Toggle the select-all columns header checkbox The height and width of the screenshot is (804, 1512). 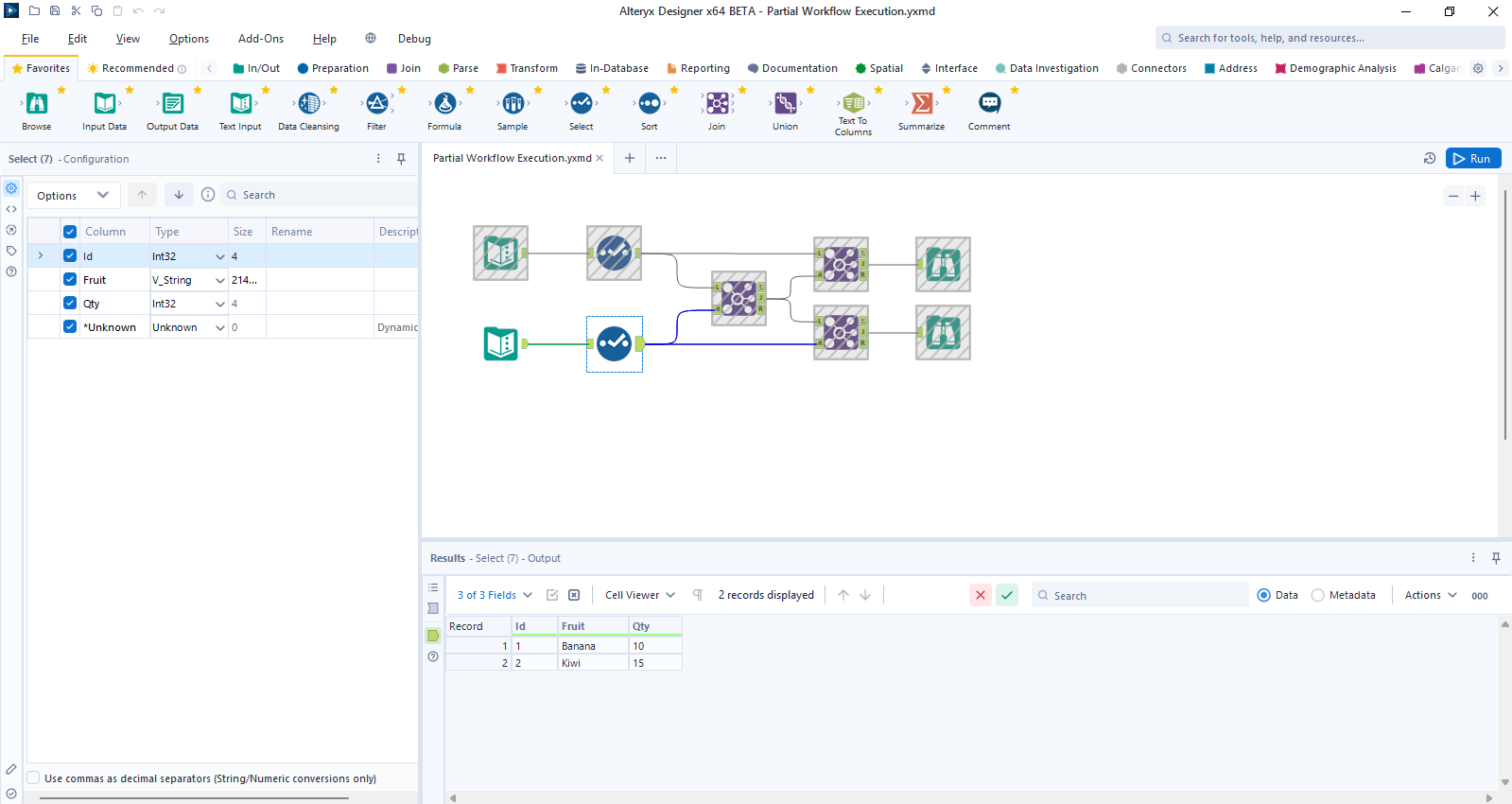[70, 232]
